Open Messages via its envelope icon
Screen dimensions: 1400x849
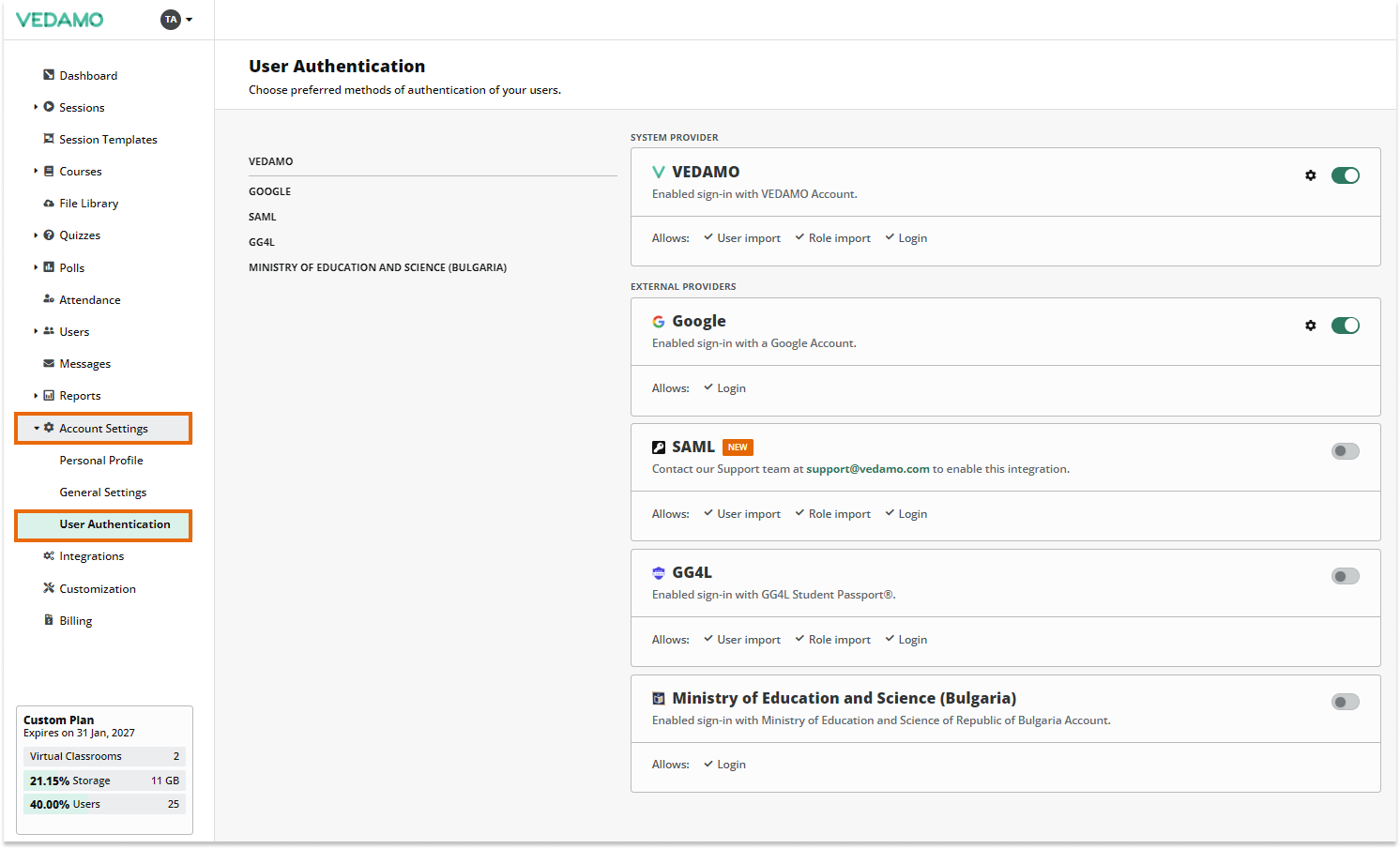(49, 363)
